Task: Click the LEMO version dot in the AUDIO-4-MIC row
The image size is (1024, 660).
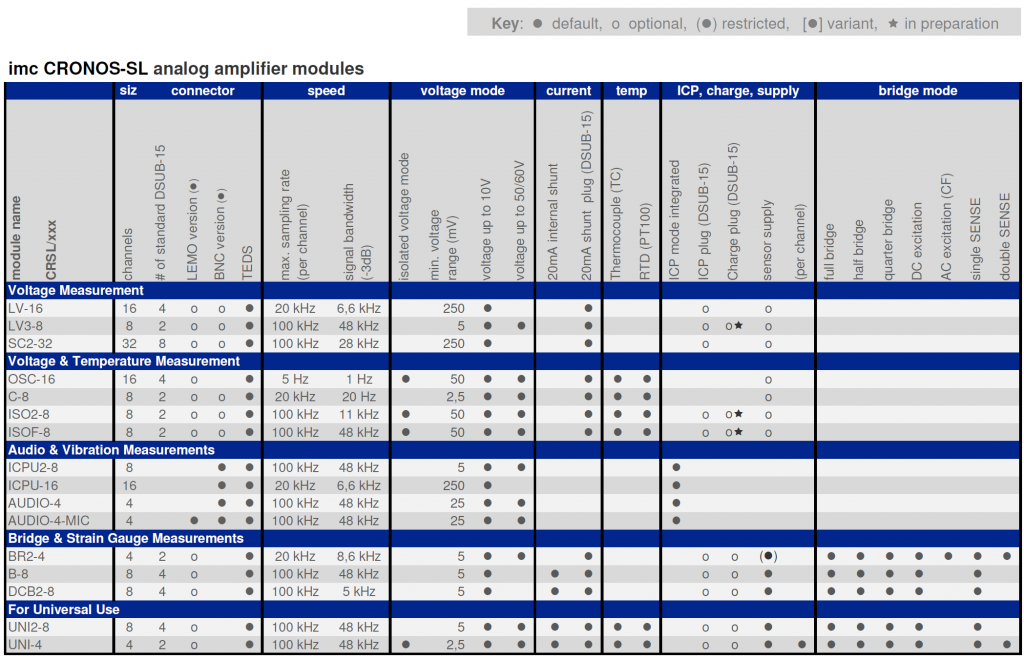Action: coord(193,521)
